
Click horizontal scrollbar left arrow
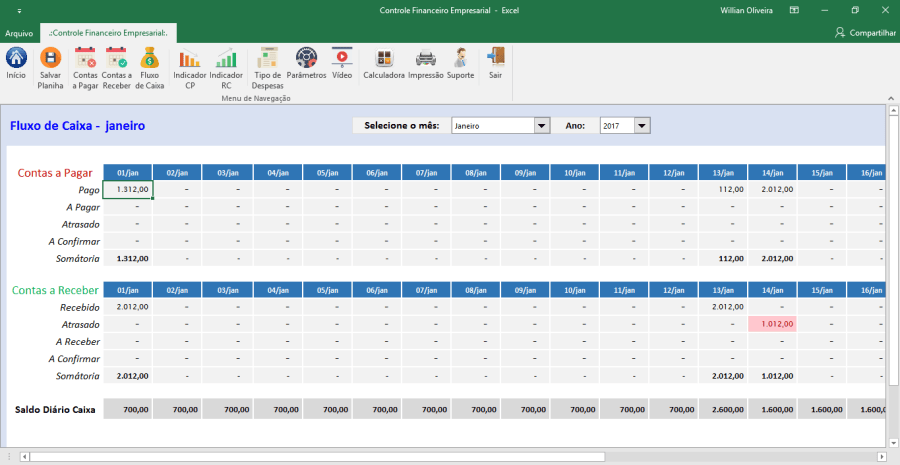coord(24,457)
